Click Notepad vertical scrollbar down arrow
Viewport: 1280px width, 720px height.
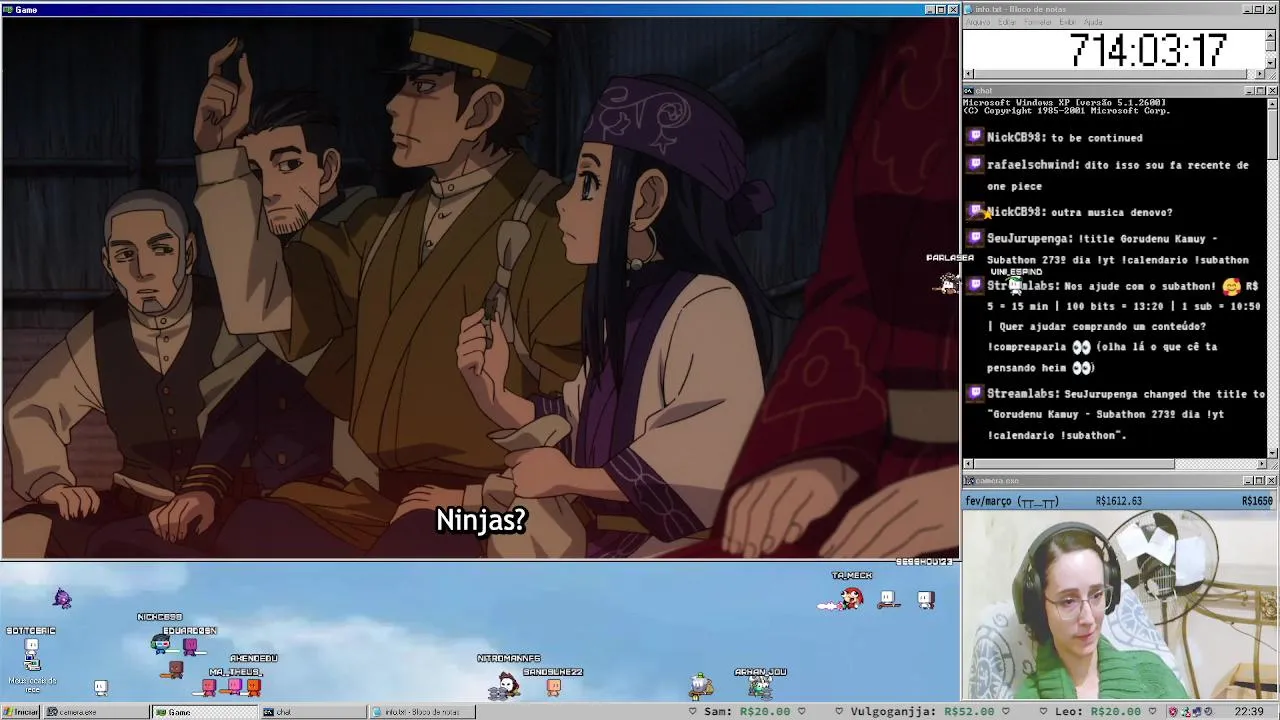pyautogui.click(x=1271, y=63)
